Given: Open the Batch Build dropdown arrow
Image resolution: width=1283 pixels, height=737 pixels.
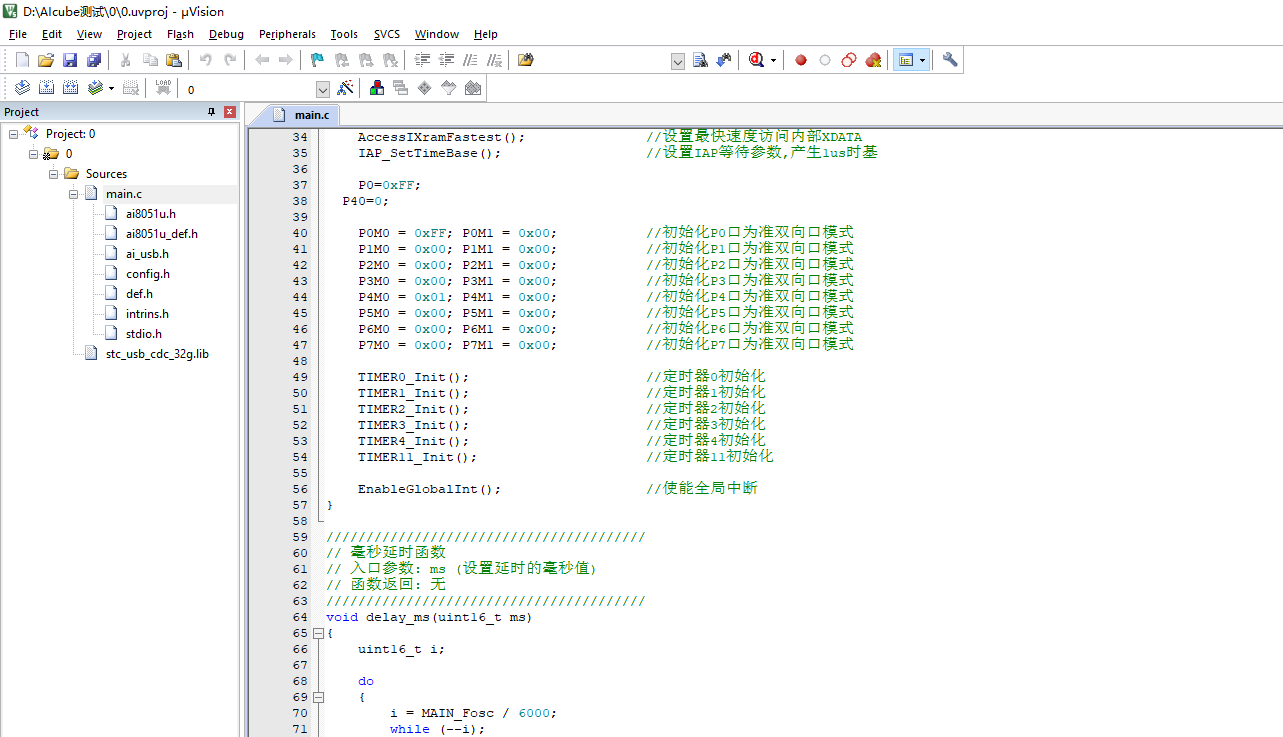Looking at the screenshot, I should pos(111,88).
